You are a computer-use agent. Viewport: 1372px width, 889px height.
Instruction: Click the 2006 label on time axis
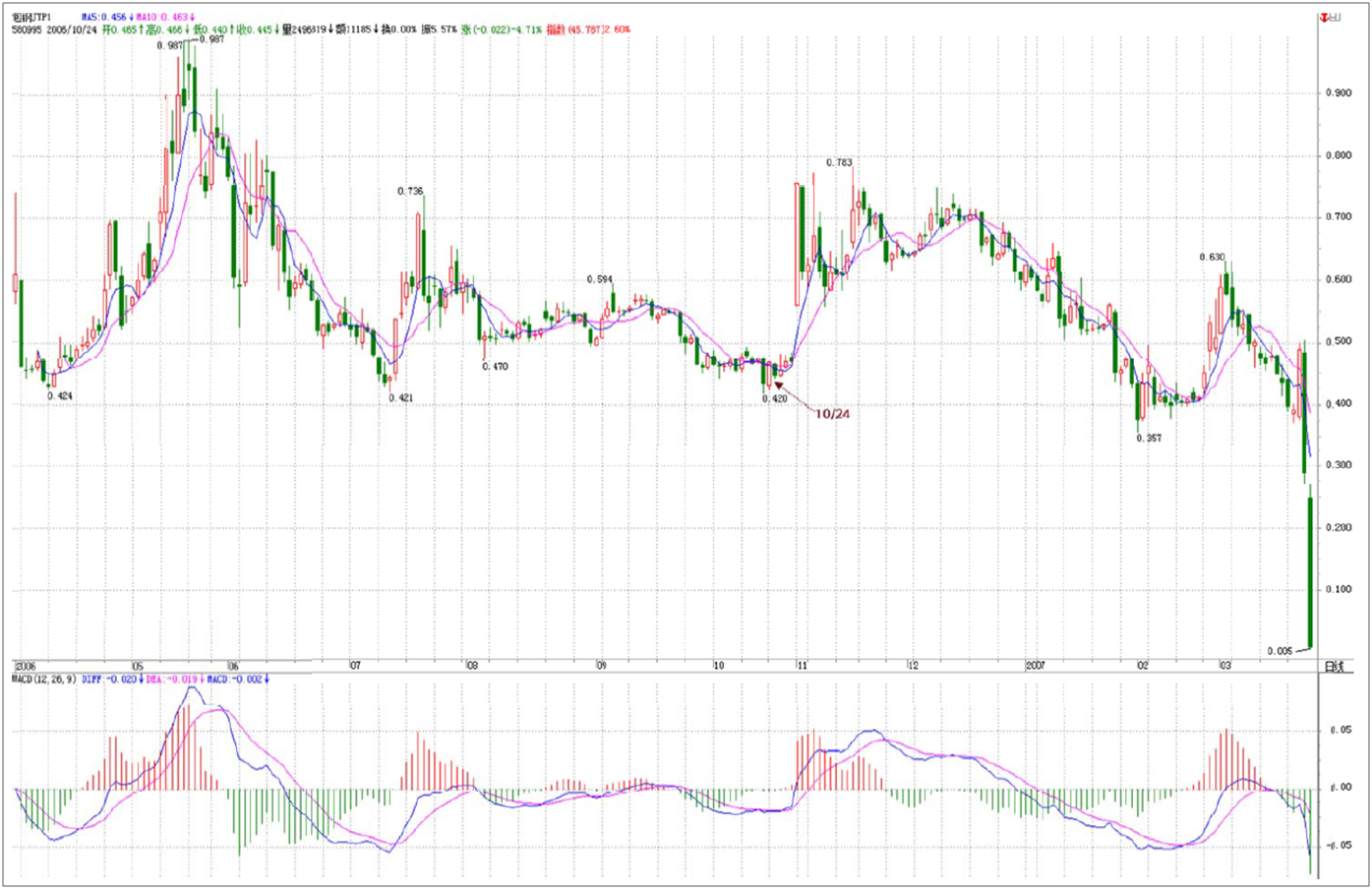[26, 666]
